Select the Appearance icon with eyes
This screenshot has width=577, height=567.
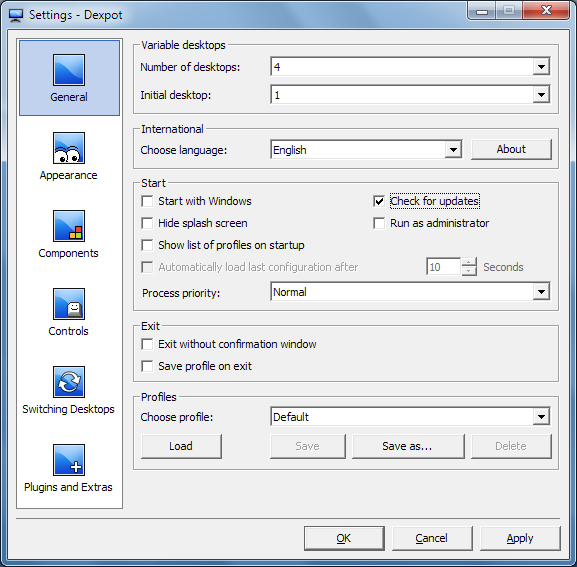(x=69, y=148)
